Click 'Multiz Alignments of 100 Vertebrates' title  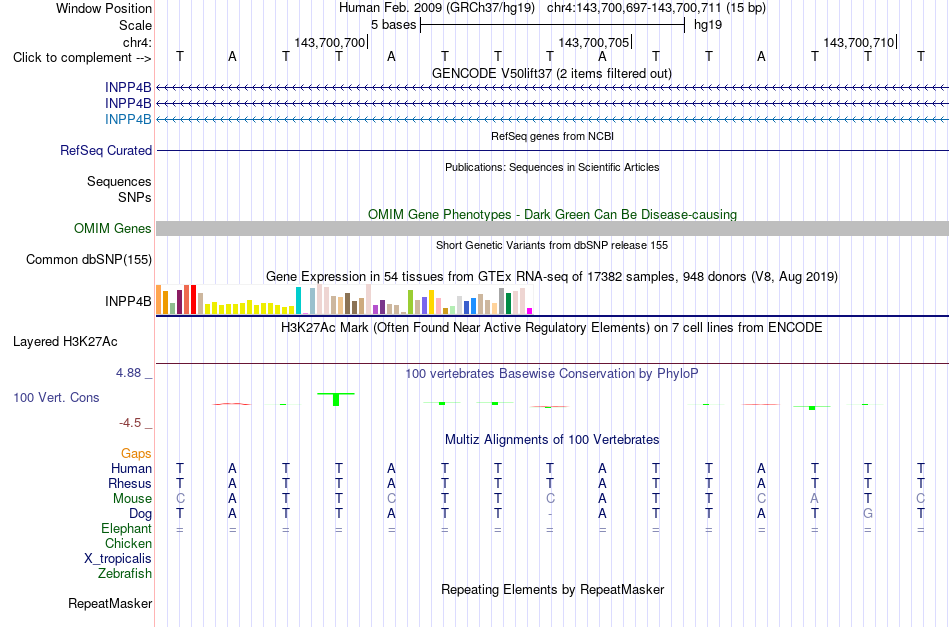click(x=552, y=440)
